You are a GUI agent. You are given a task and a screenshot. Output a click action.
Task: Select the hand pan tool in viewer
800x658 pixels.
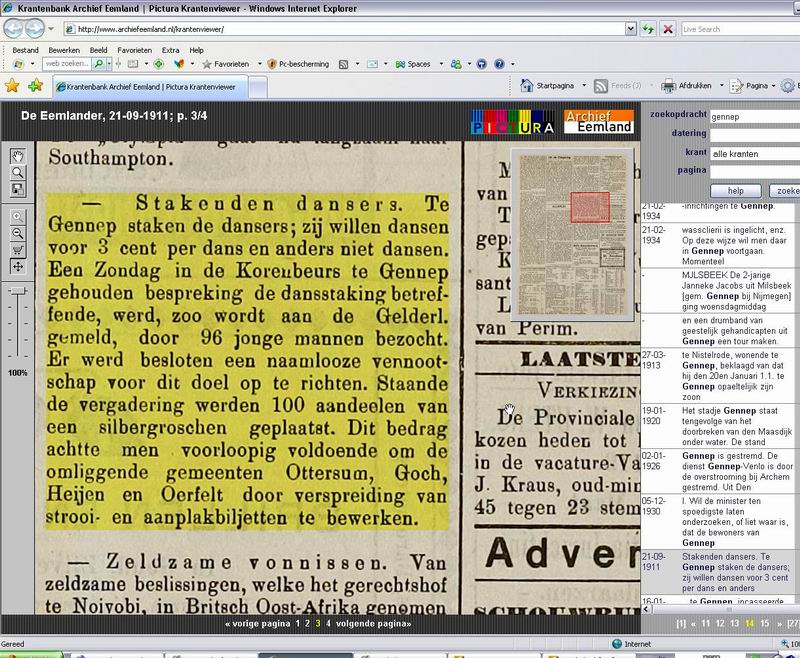pyautogui.click(x=17, y=156)
